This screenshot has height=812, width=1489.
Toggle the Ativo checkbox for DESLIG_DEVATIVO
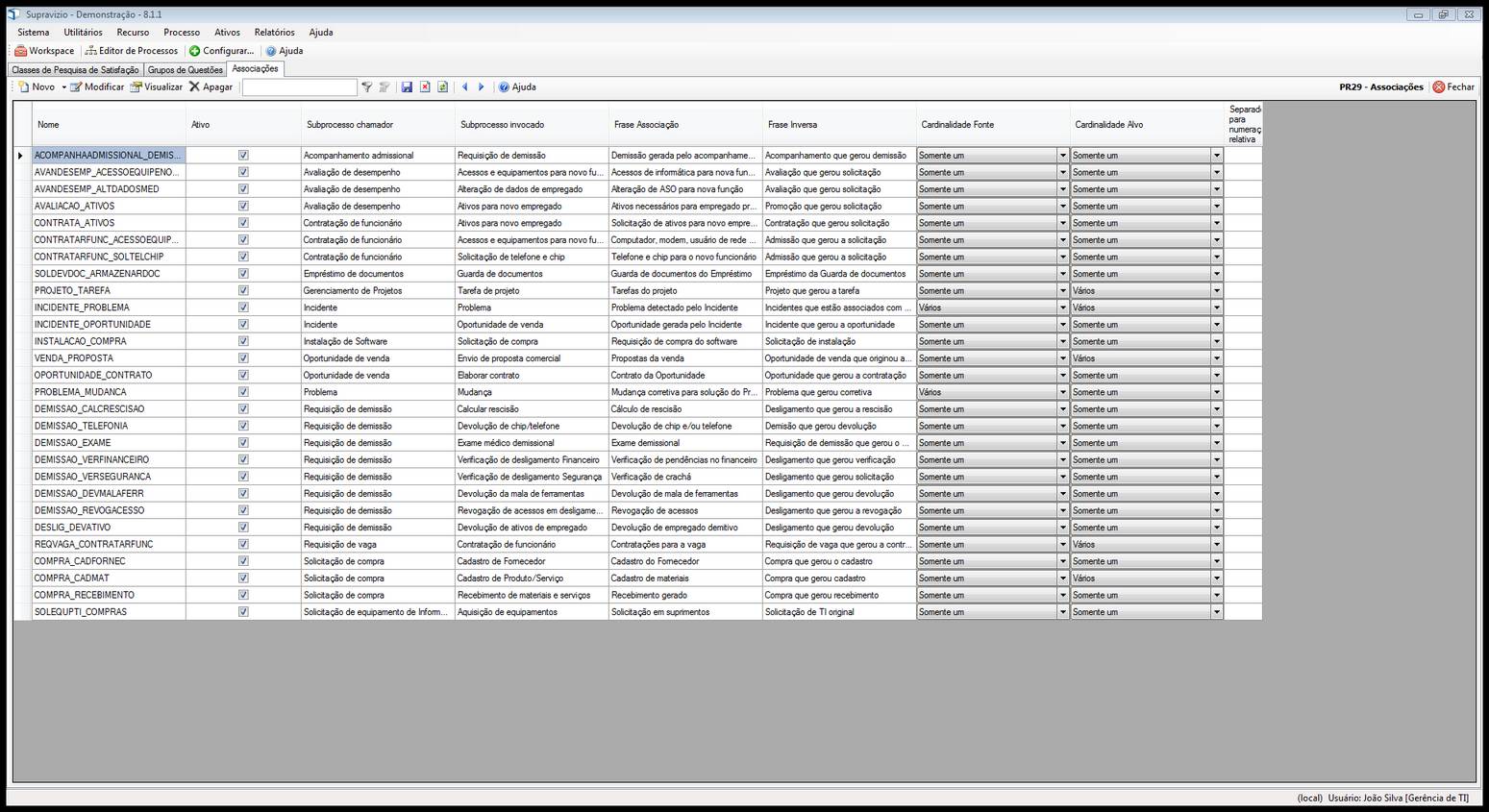[243, 527]
